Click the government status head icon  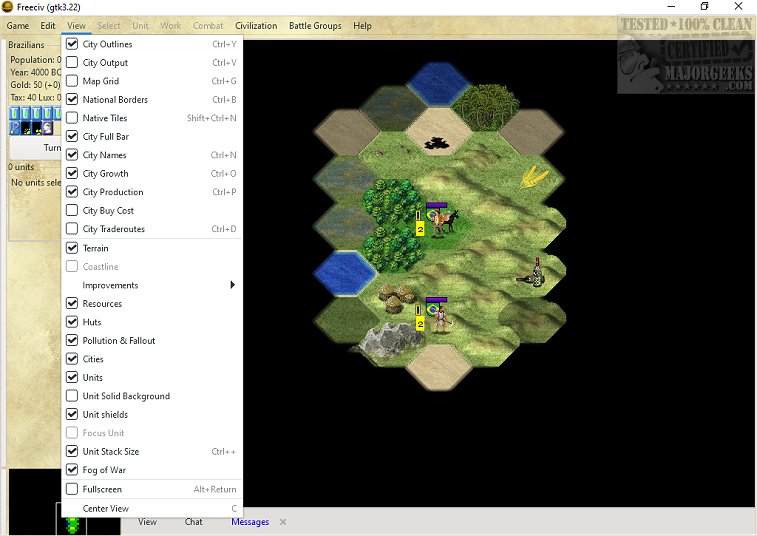(x=47, y=128)
